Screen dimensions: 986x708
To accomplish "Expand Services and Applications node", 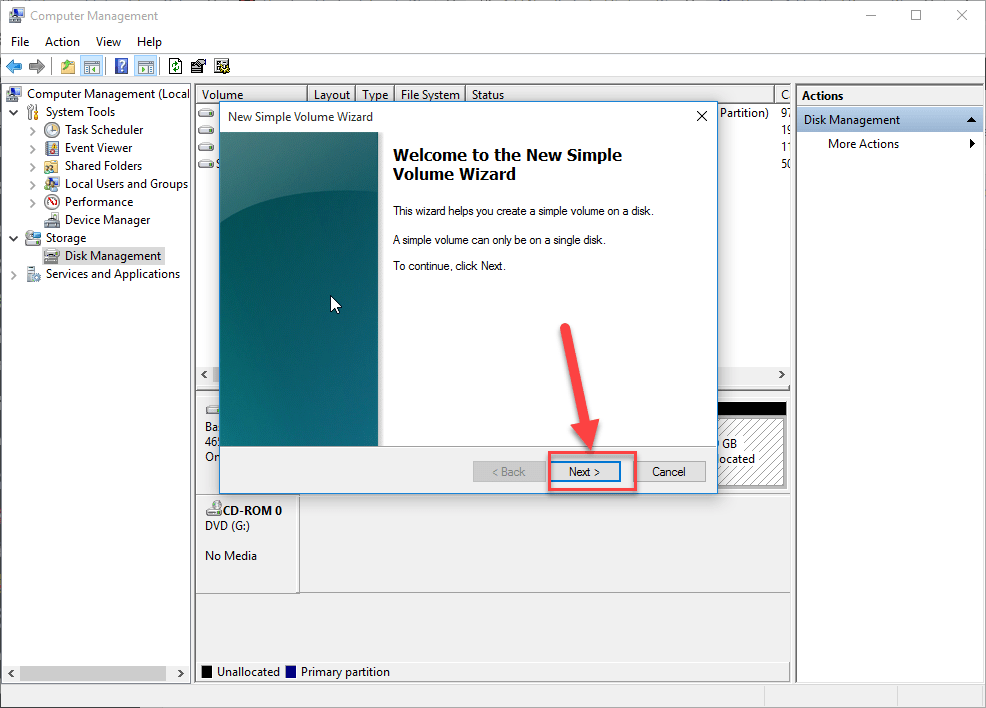I will coord(14,274).
